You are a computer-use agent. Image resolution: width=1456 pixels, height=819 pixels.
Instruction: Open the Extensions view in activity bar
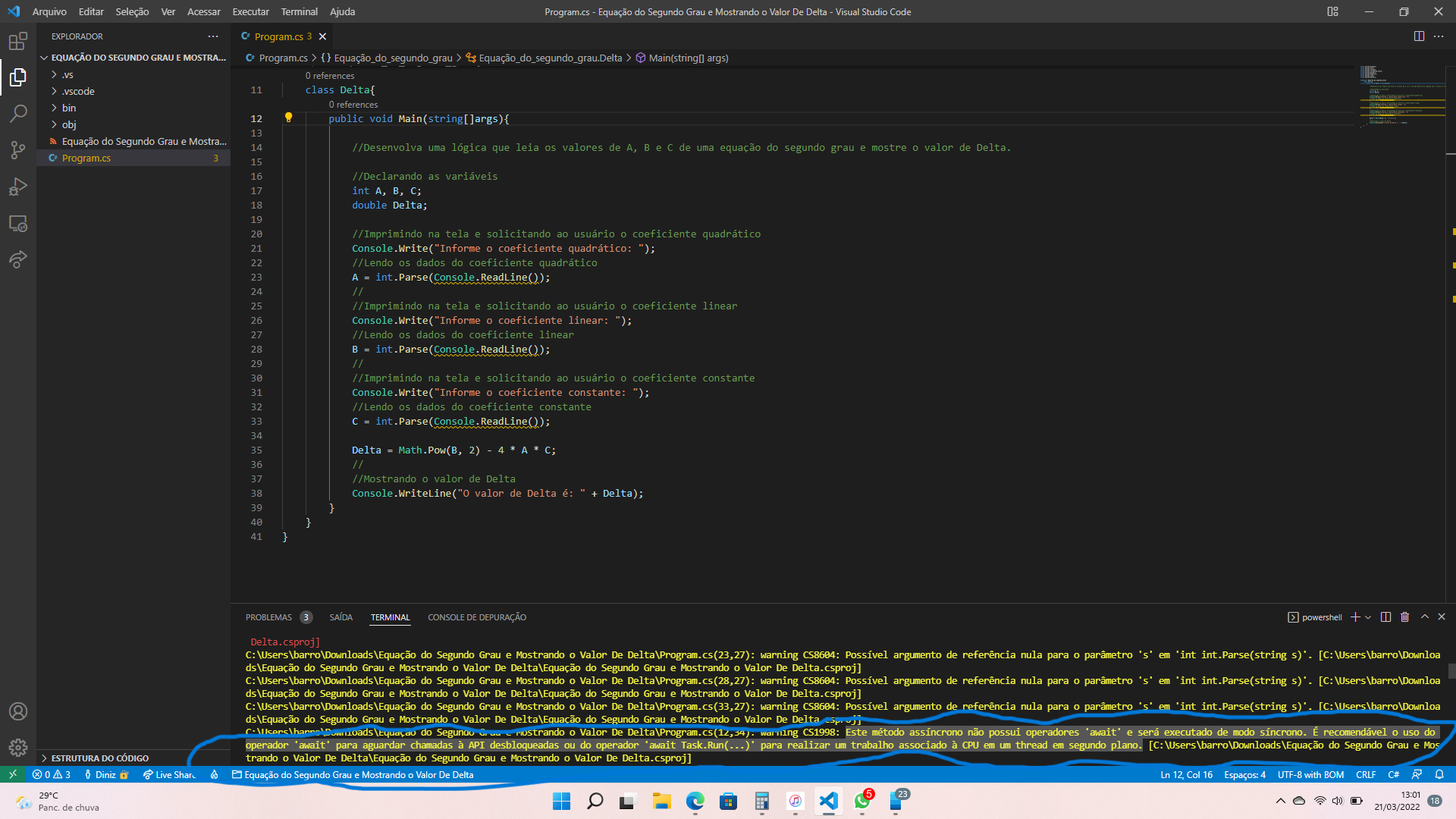18,41
